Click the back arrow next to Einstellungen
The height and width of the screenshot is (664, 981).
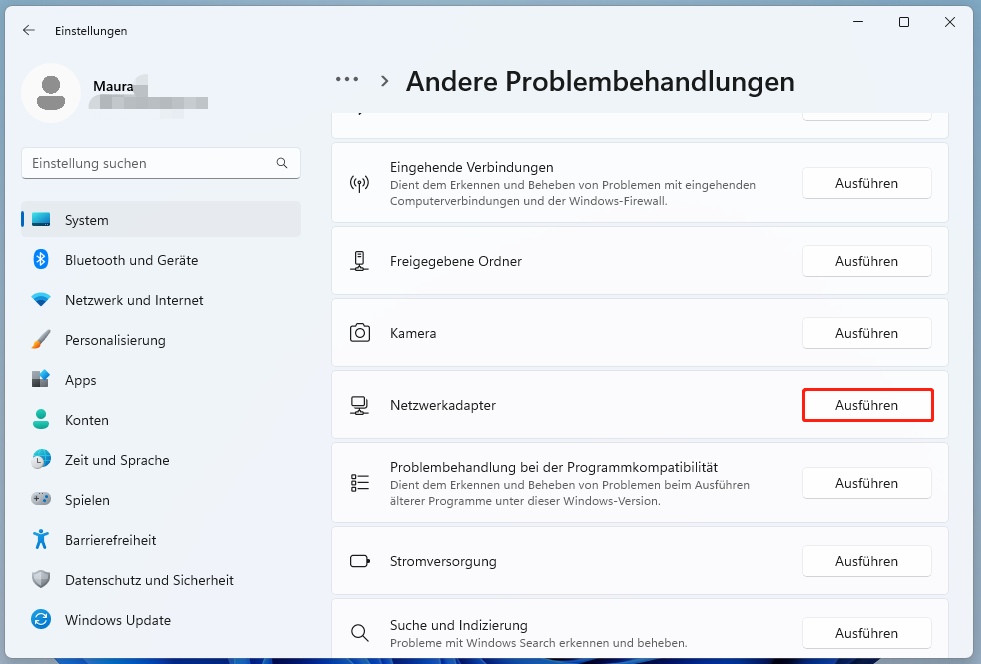tap(29, 30)
